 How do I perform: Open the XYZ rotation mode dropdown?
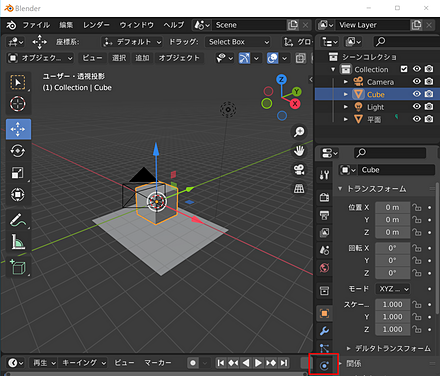(393, 289)
